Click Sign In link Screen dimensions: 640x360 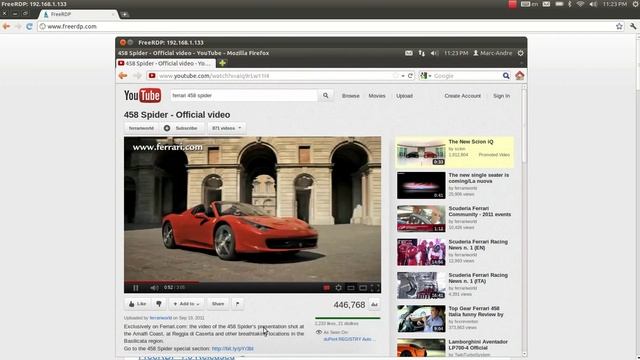click(501, 96)
